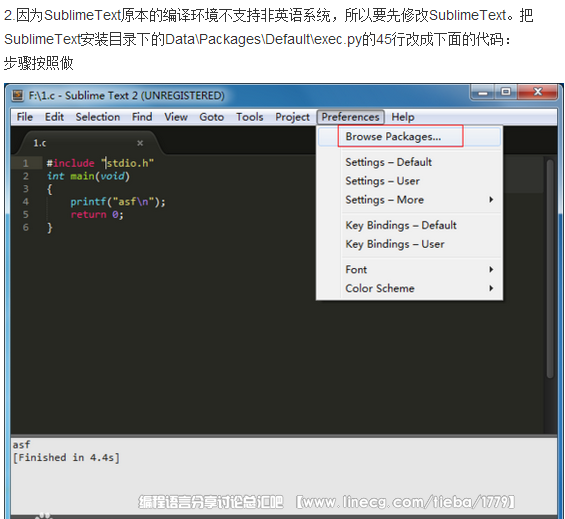565x519 pixels.
Task: Open the Tools menu
Action: tap(249, 117)
